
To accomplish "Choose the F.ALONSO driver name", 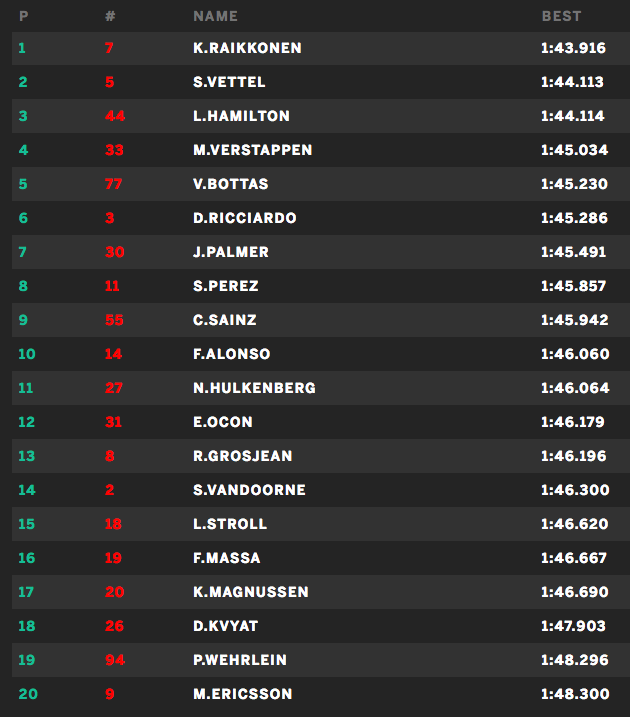I will [x=231, y=354].
